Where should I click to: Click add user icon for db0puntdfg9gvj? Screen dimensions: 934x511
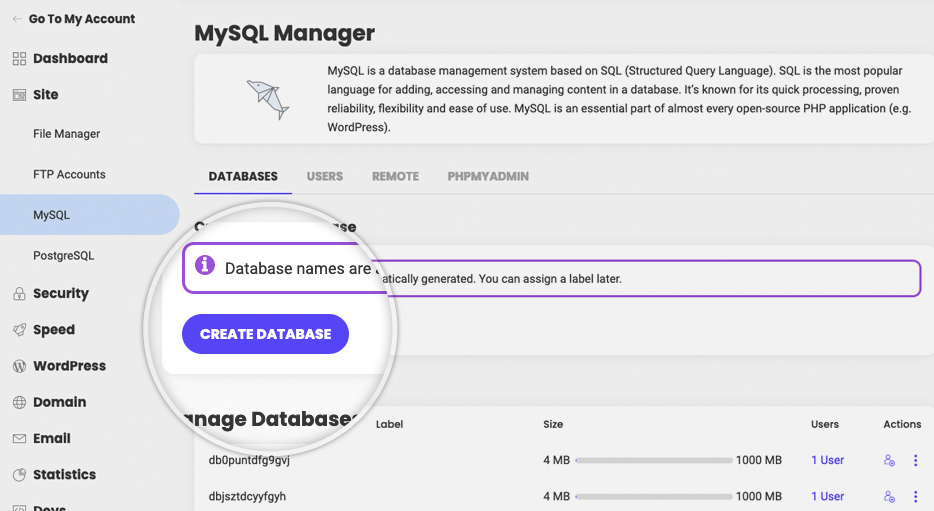pos(889,460)
